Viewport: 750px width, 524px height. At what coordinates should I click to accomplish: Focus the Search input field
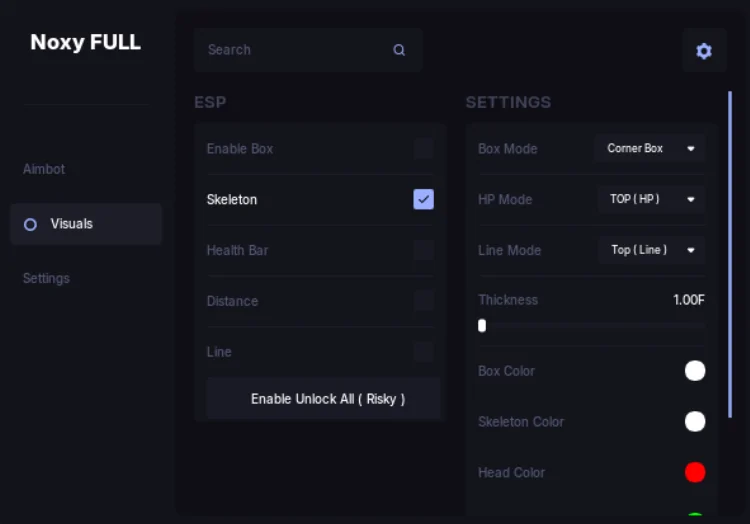coord(308,50)
